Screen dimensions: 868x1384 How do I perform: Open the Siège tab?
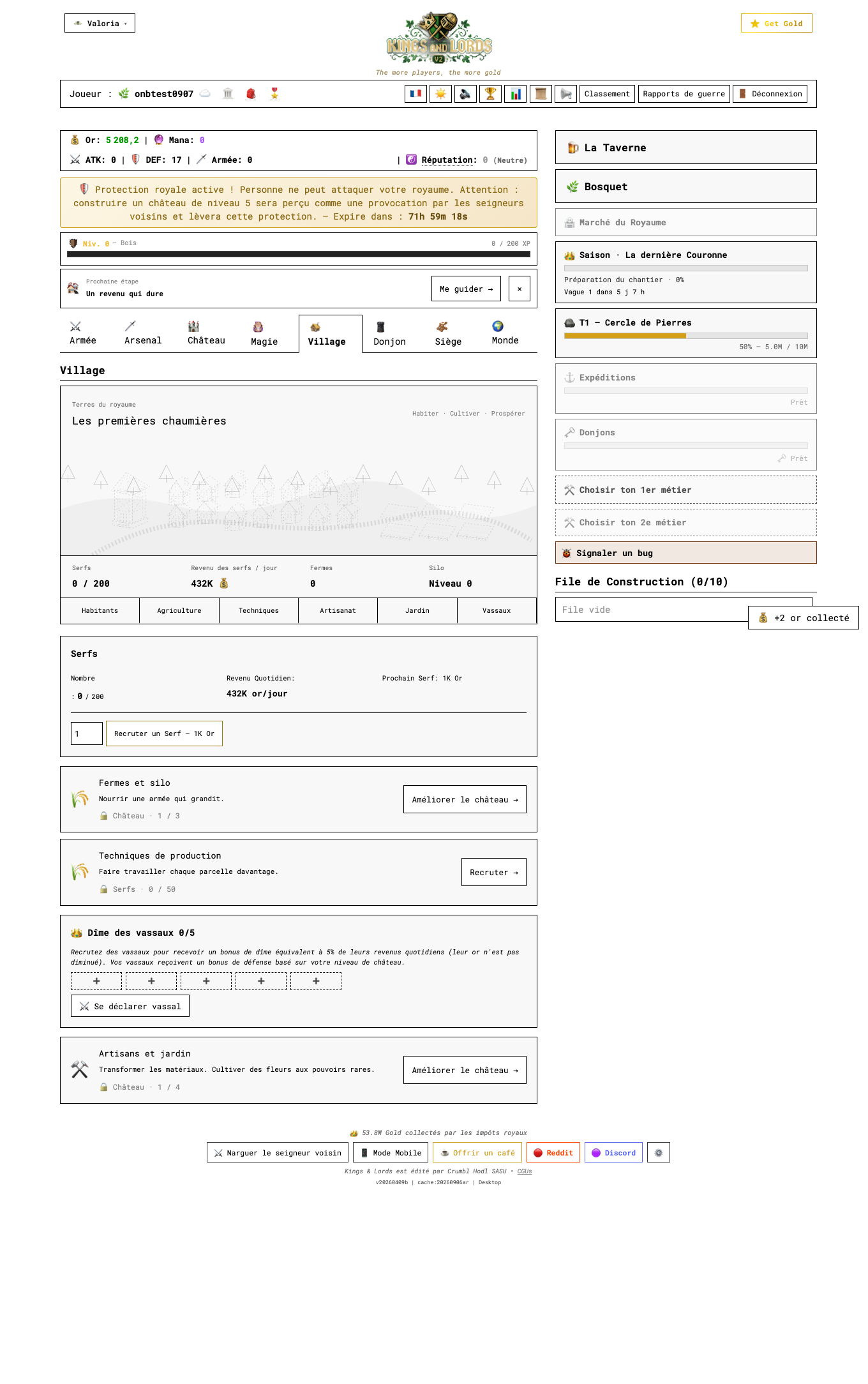click(x=448, y=334)
